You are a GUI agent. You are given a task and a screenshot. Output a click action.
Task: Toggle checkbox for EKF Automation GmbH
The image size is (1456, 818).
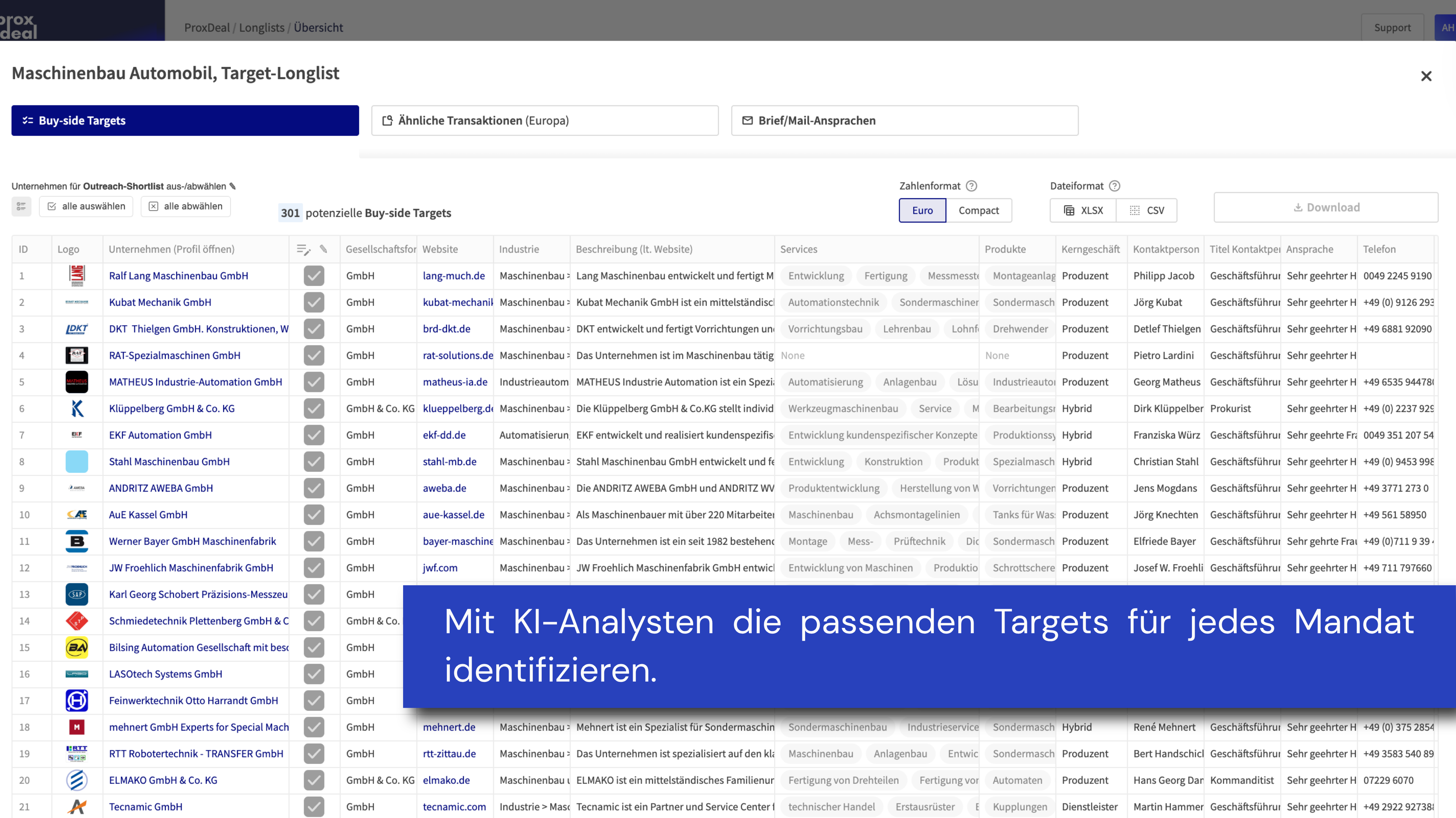coord(314,435)
